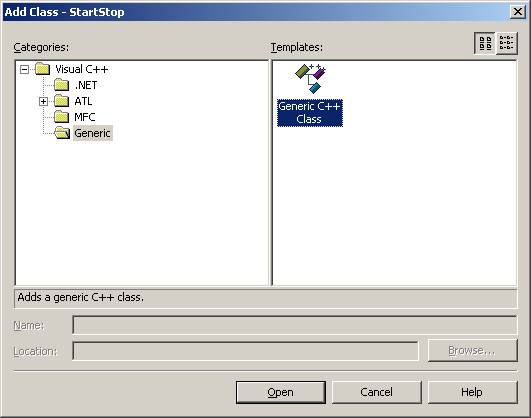The height and width of the screenshot is (418, 531).
Task: Expand the ATL category node
Action: click(x=43, y=101)
